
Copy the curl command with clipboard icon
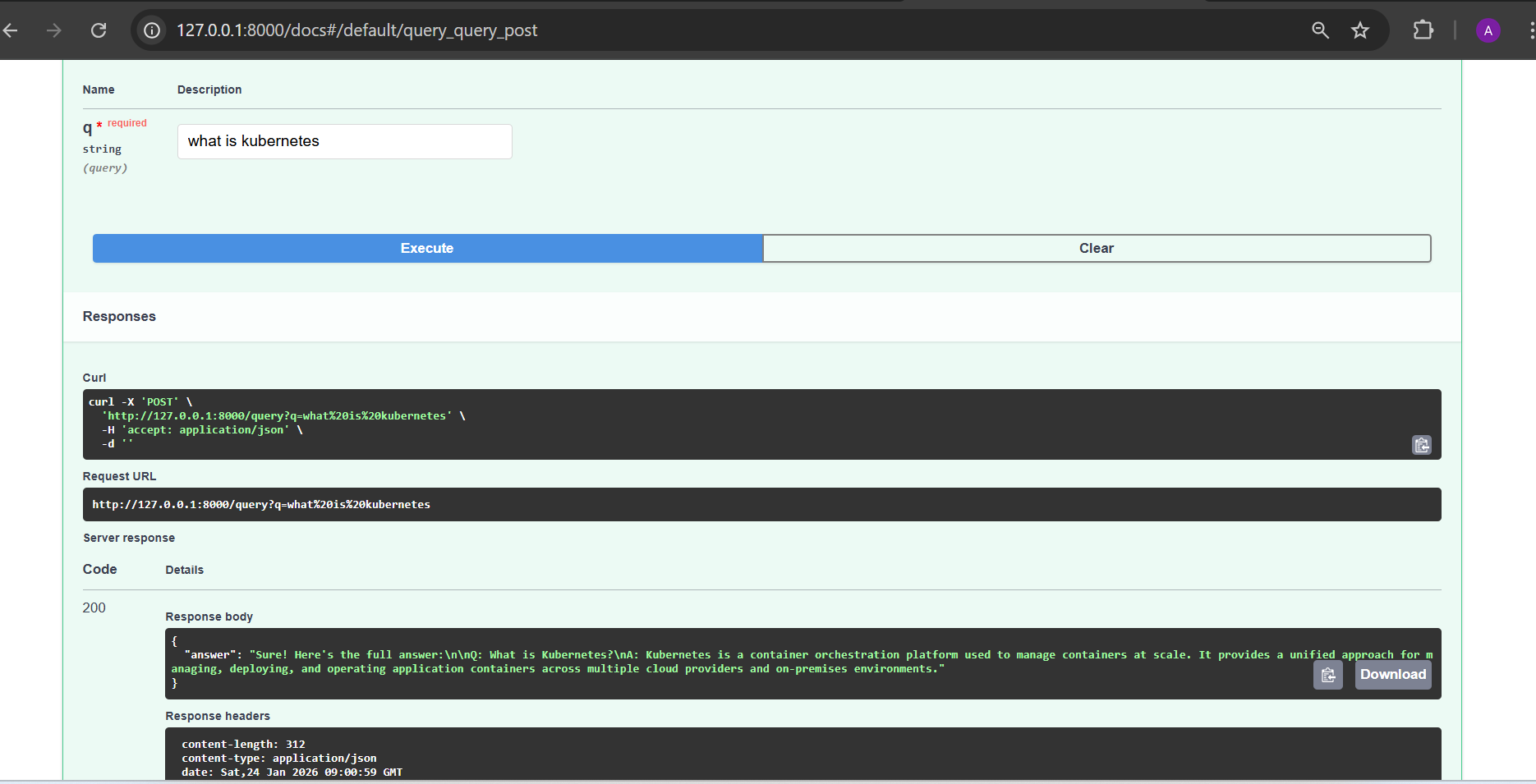coord(1422,445)
